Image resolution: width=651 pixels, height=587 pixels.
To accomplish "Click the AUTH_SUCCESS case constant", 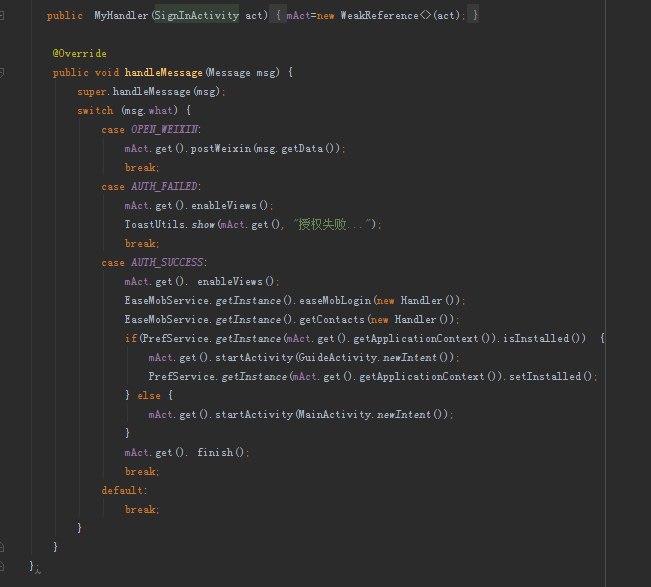I will tap(167, 262).
